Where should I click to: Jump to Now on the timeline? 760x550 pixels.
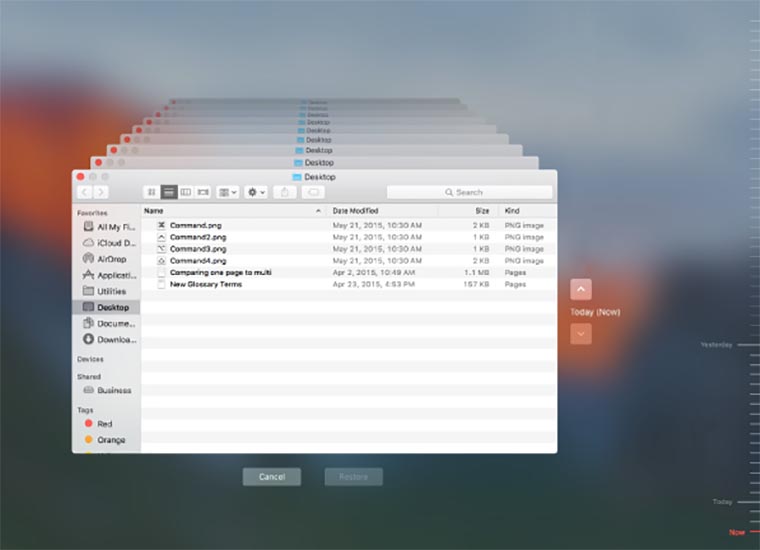737,533
